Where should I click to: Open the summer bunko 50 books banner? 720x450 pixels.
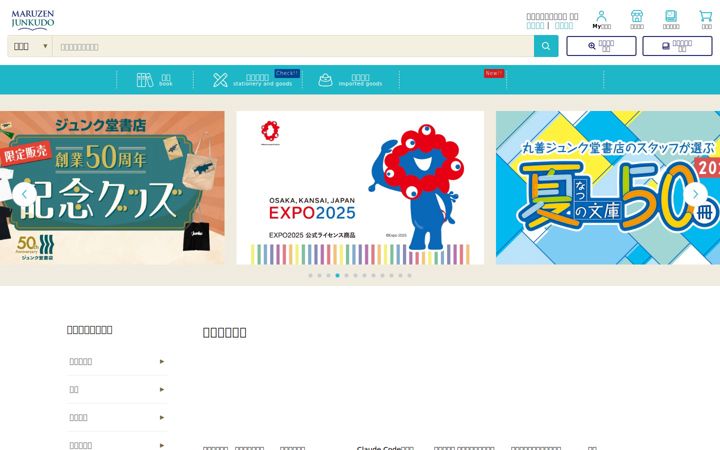tap(608, 187)
